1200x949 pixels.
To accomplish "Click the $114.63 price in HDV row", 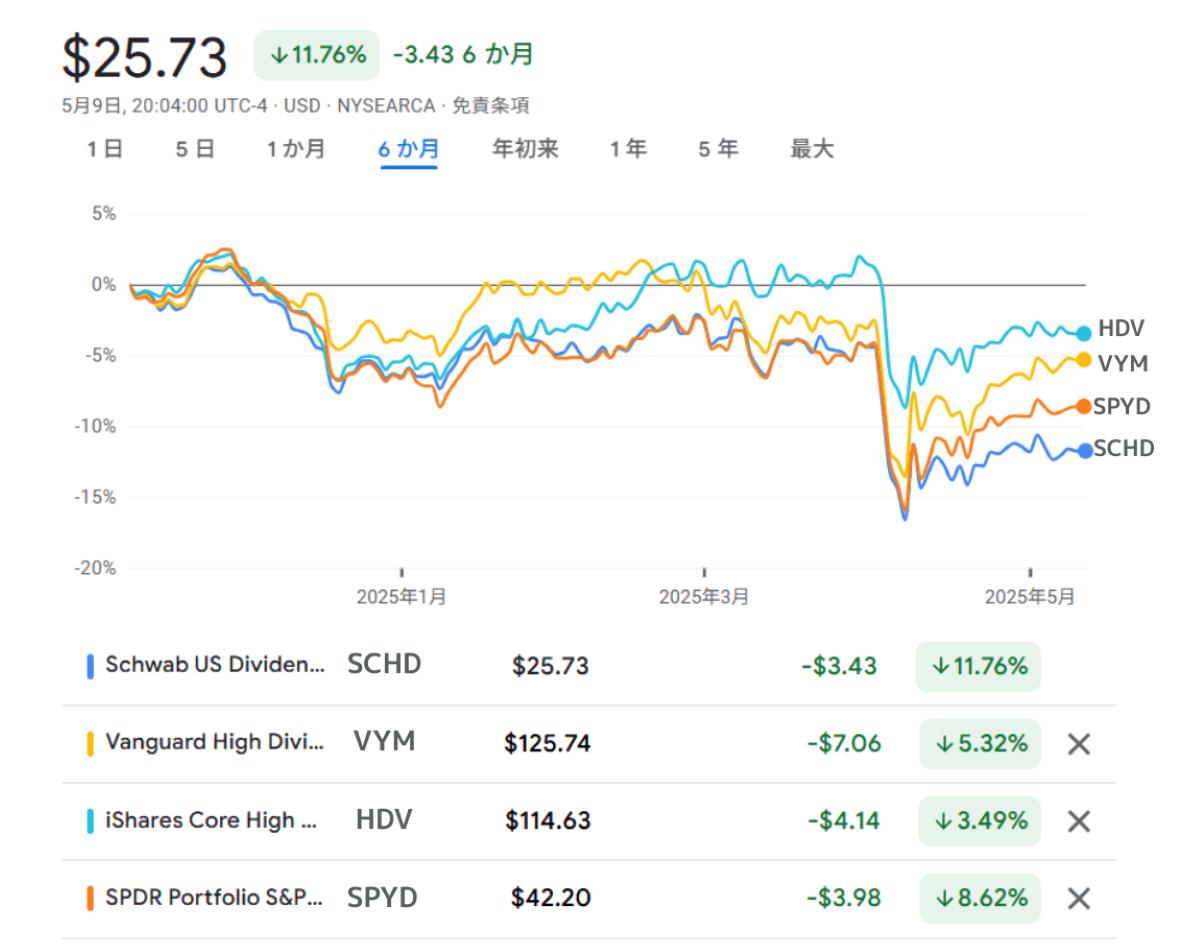I will coord(547,821).
